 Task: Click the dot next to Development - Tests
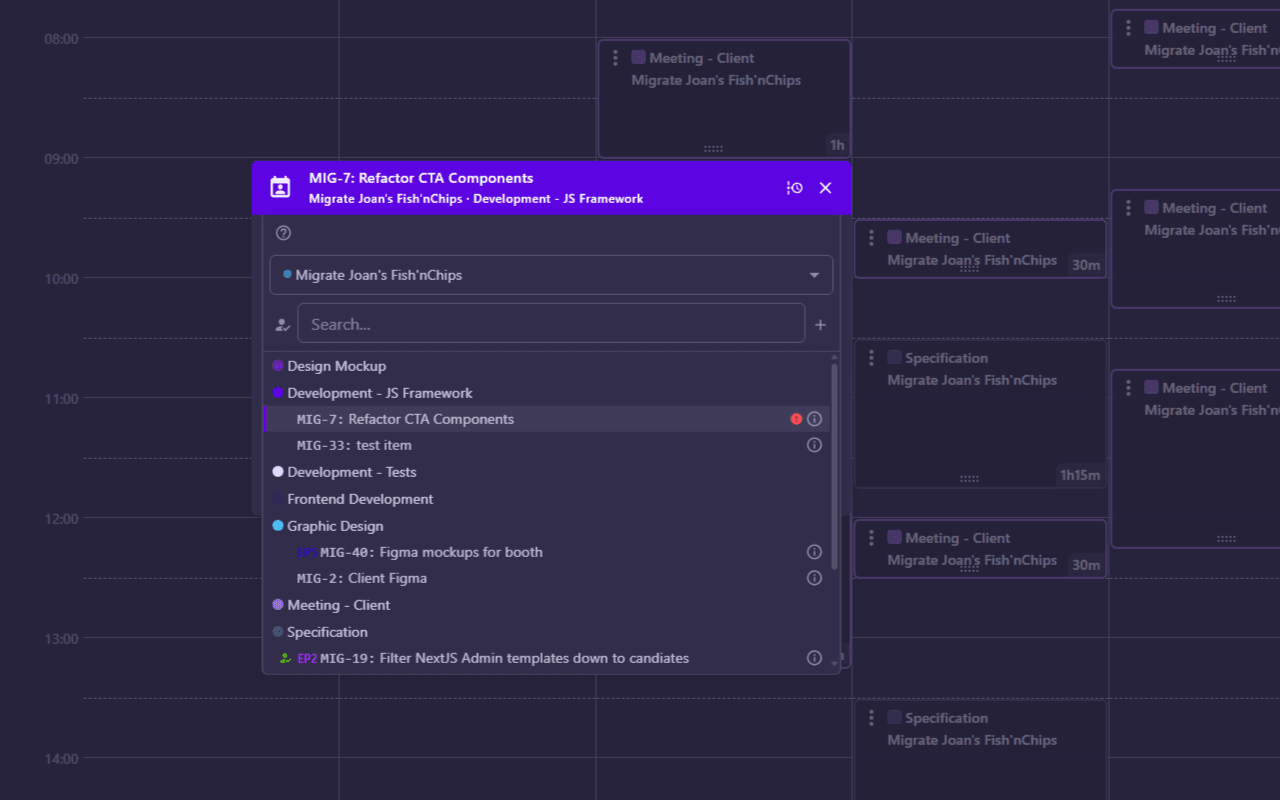(278, 471)
